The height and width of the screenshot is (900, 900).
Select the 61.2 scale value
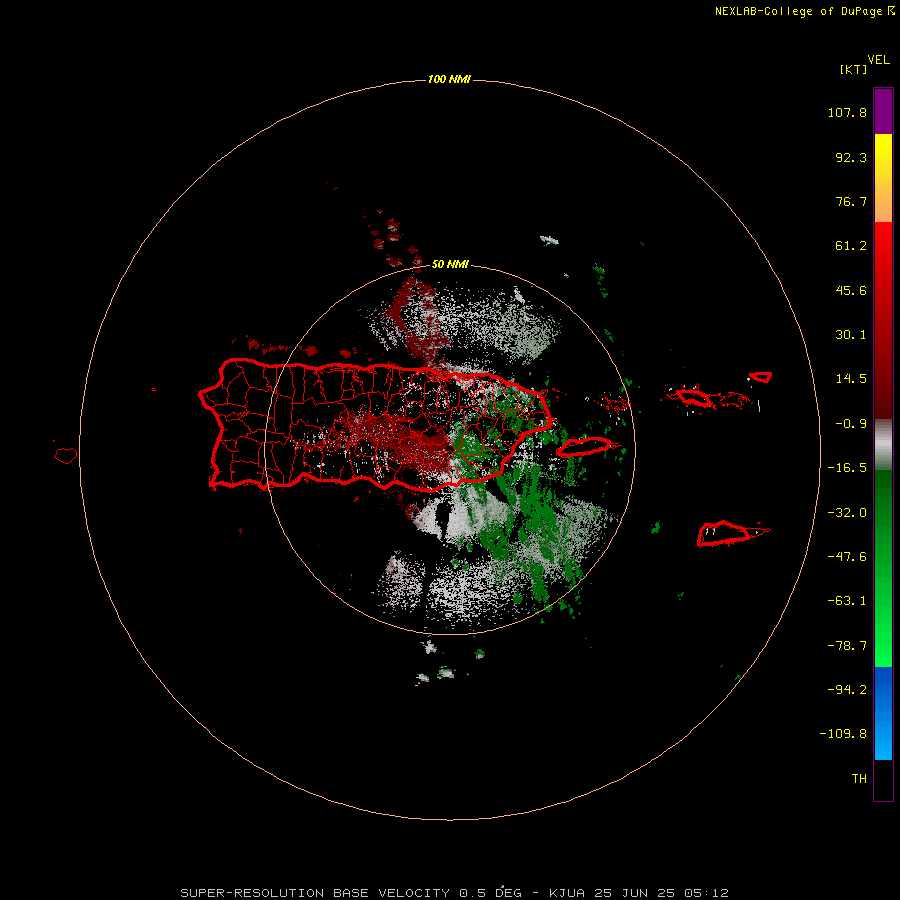tap(851, 246)
